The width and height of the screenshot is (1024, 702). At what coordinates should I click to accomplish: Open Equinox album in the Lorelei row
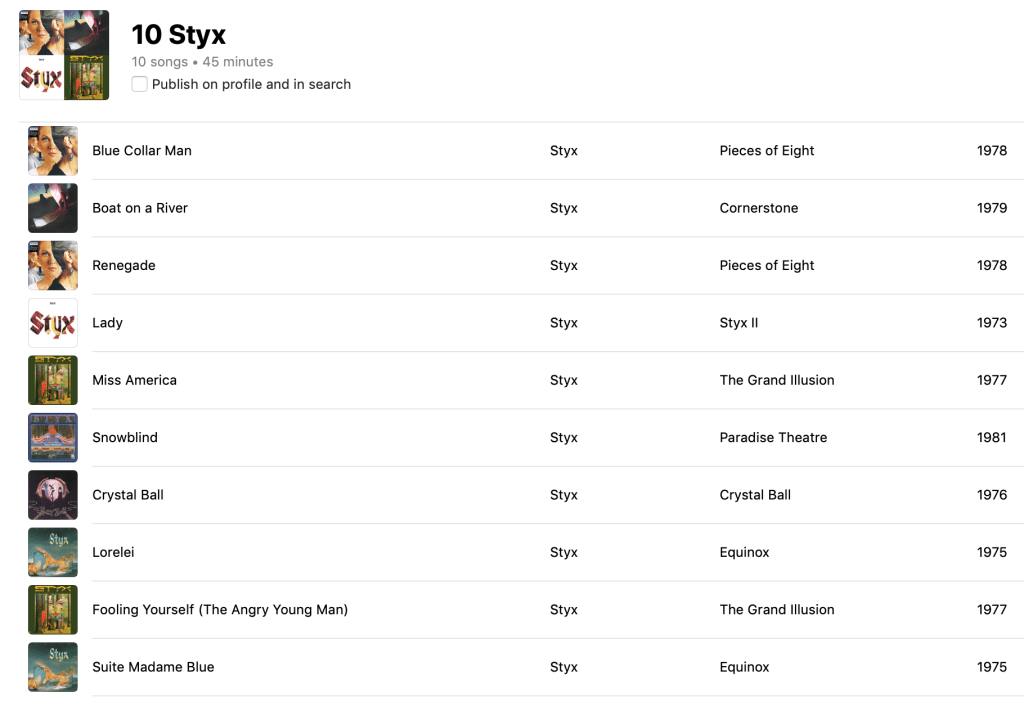745,552
